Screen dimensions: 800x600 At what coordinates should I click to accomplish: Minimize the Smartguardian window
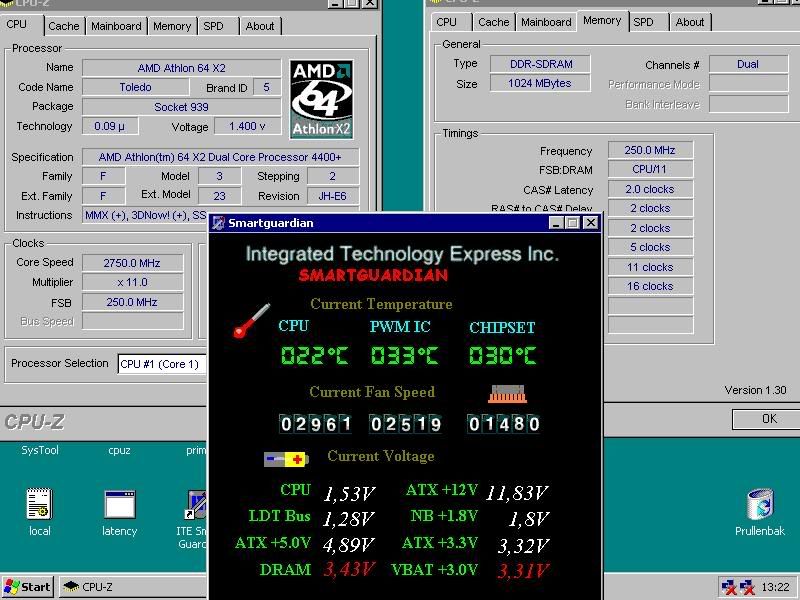tap(556, 223)
